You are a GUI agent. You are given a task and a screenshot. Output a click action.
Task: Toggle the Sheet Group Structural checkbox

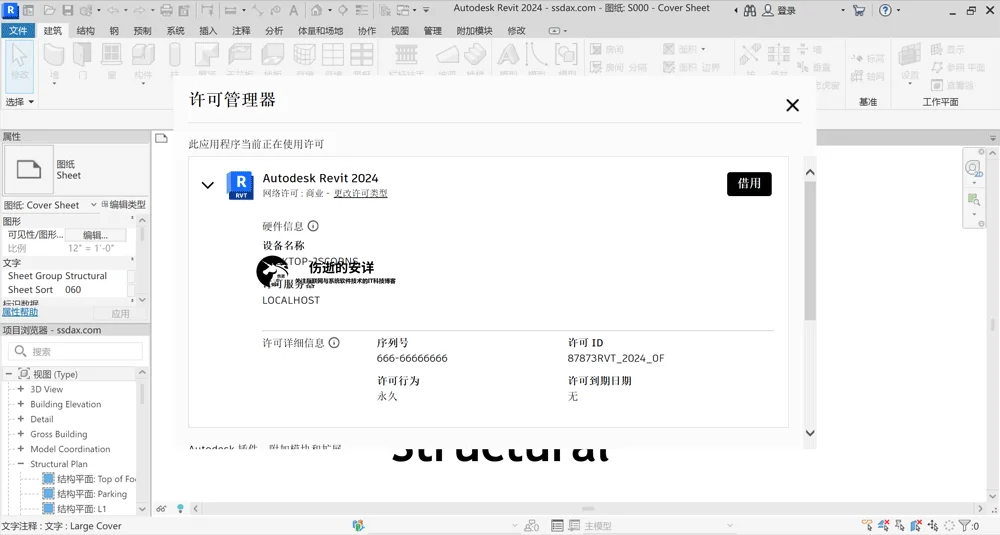(131, 276)
